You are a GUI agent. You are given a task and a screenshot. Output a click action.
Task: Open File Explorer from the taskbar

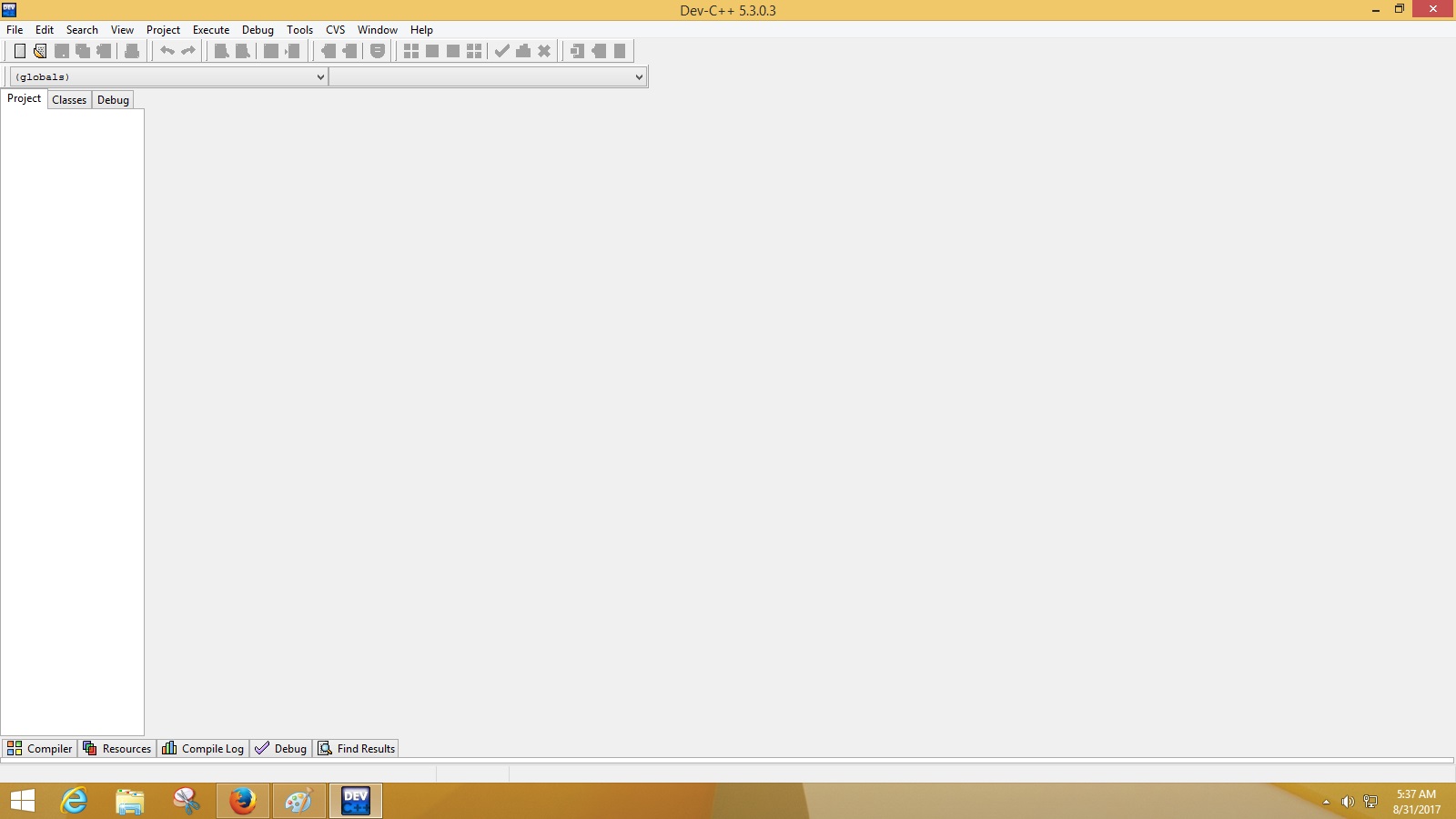[130, 801]
